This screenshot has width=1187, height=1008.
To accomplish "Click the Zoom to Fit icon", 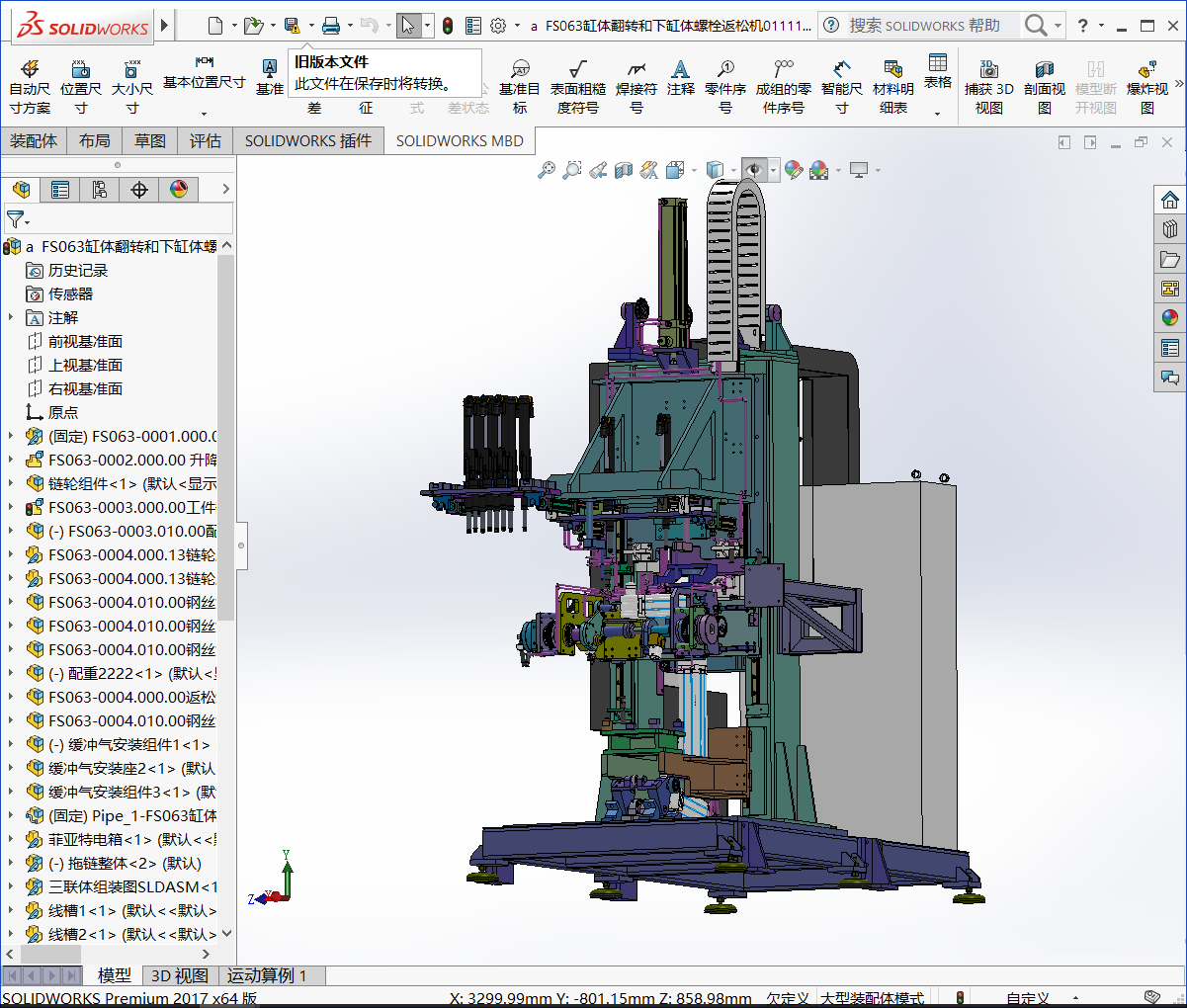I will [x=547, y=171].
